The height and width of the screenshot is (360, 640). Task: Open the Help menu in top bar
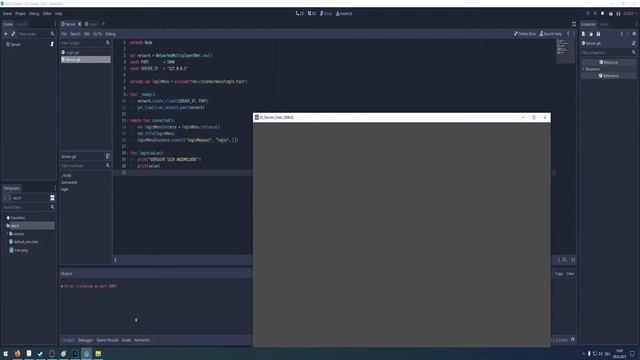coord(59,13)
